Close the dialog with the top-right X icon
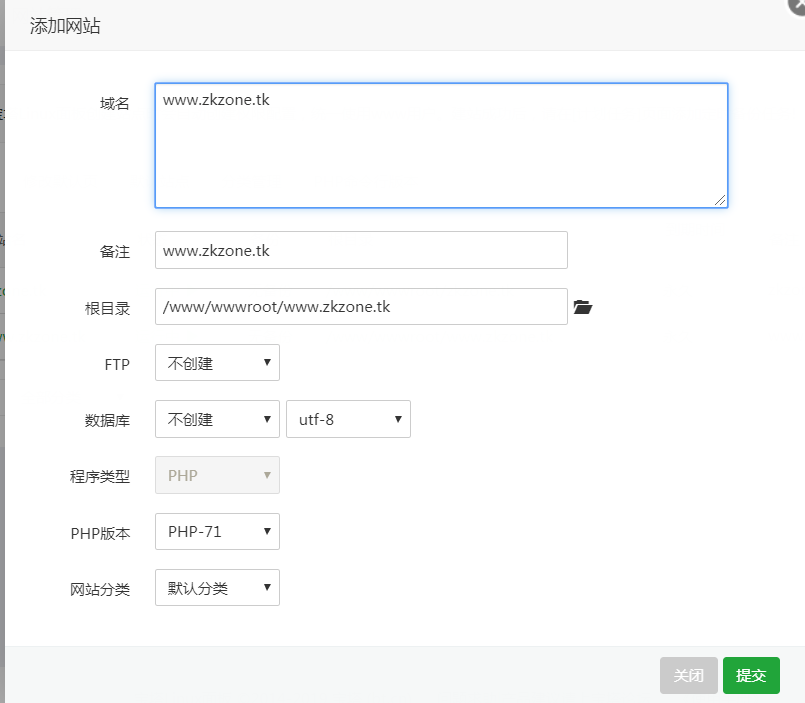The height and width of the screenshot is (703, 805). tap(795, 6)
